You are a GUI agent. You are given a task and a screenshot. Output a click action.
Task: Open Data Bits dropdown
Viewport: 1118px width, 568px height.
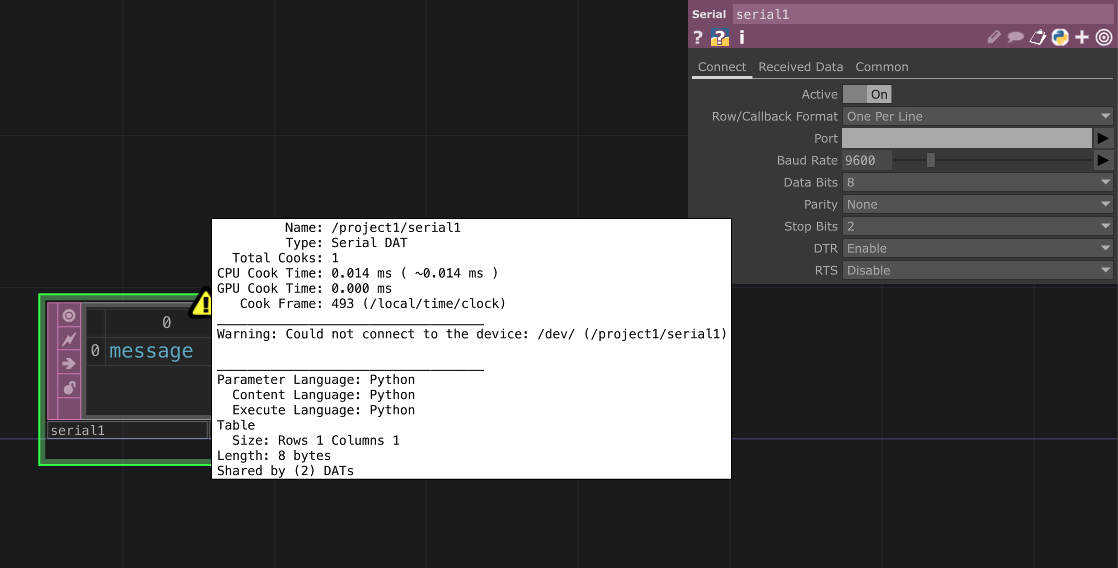coord(978,182)
